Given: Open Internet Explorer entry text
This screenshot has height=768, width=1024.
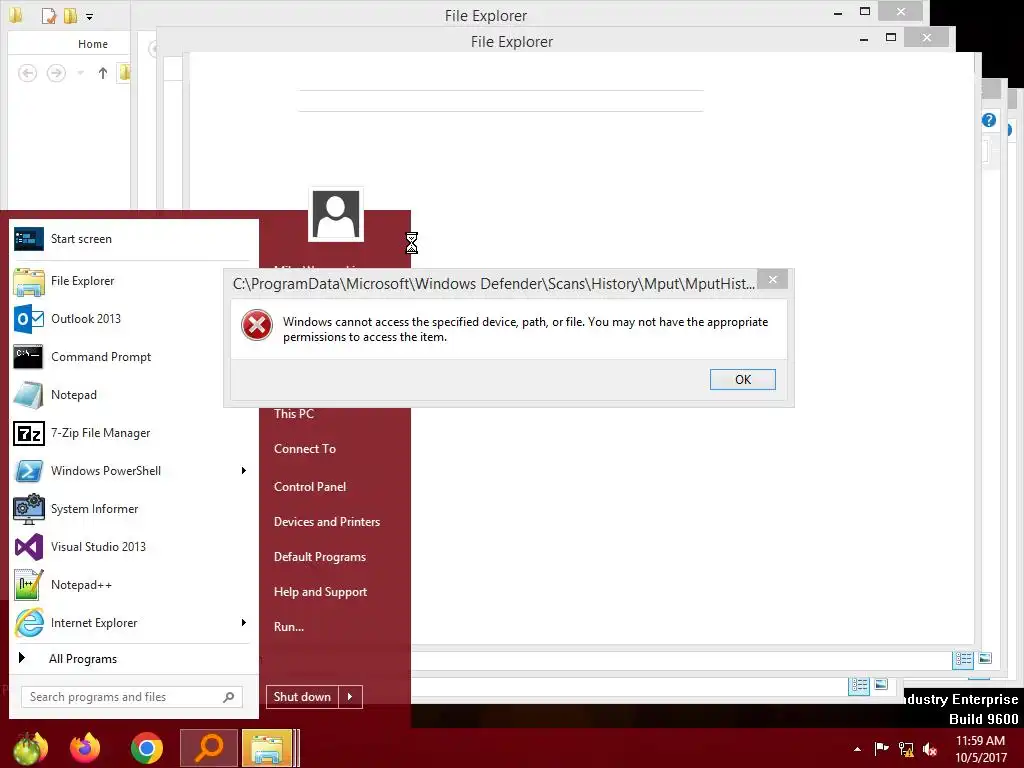Looking at the screenshot, I should pyautogui.click(x=94, y=623).
